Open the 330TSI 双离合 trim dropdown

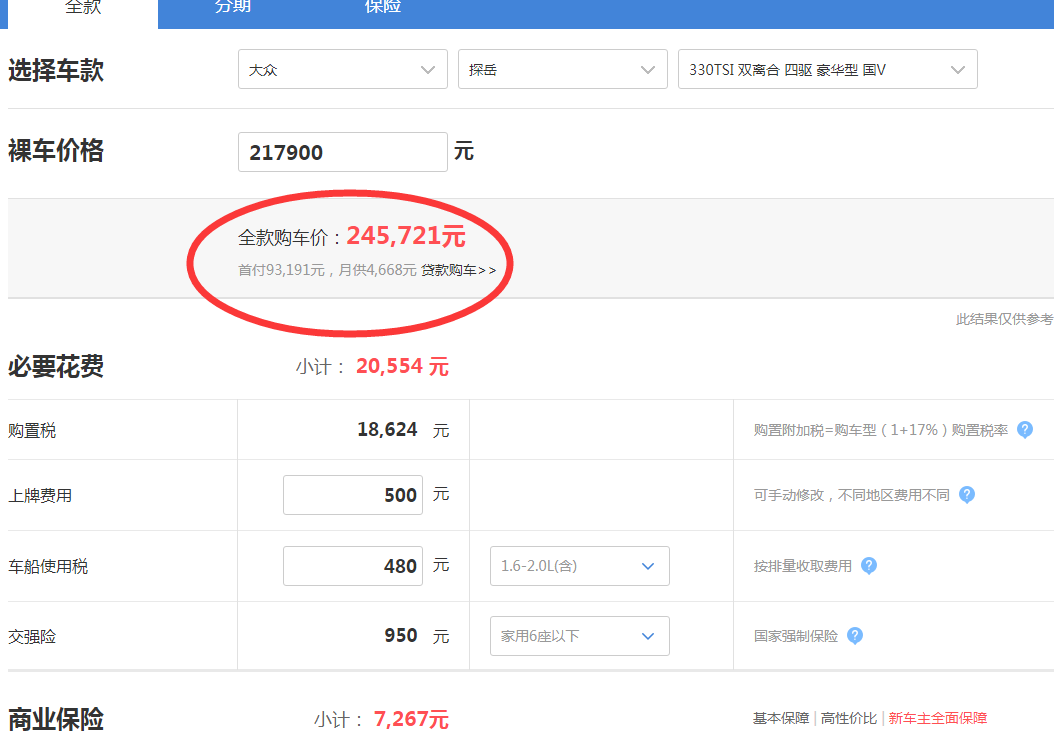[827, 69]
